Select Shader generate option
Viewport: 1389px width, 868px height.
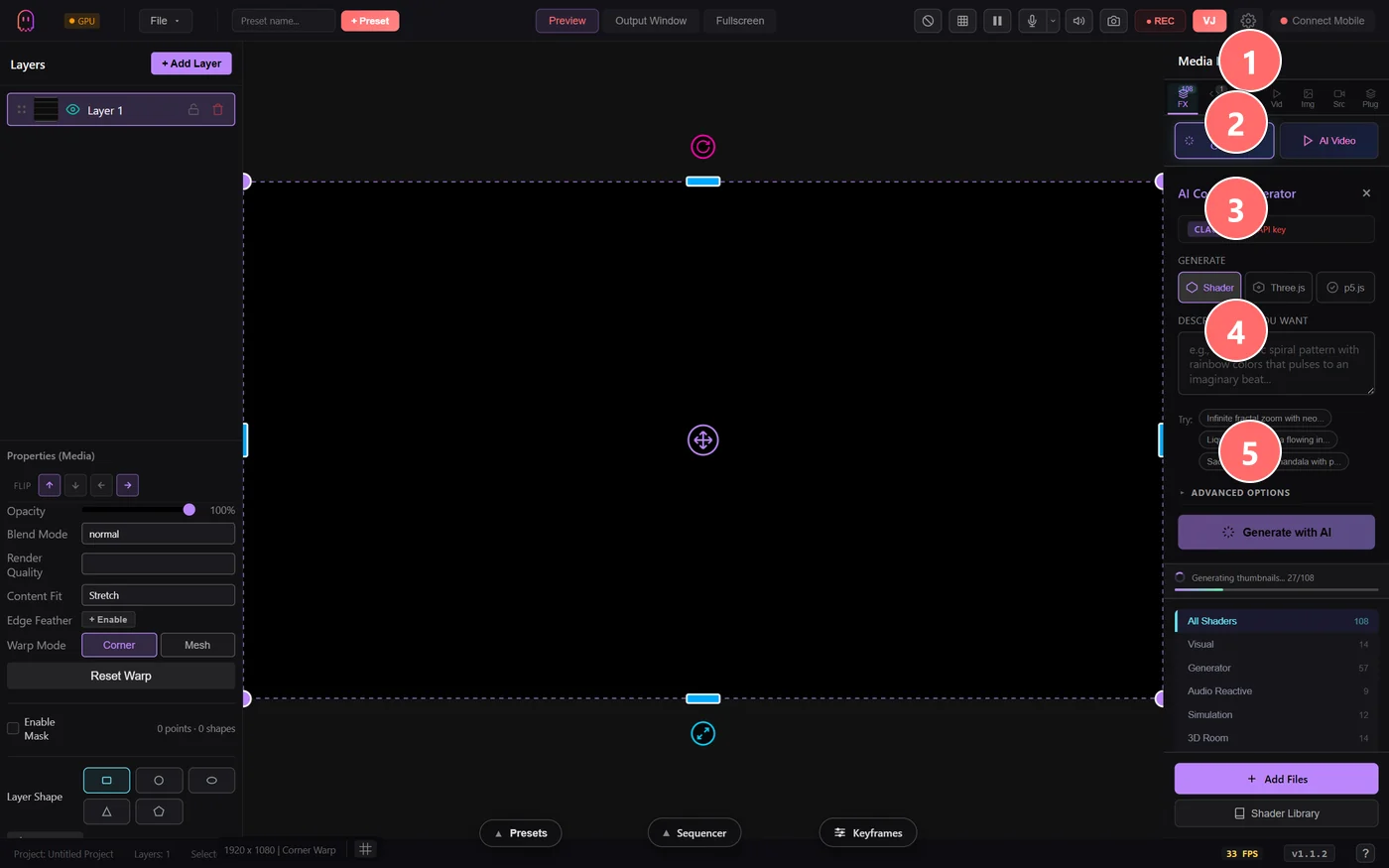pos(1209,288)
